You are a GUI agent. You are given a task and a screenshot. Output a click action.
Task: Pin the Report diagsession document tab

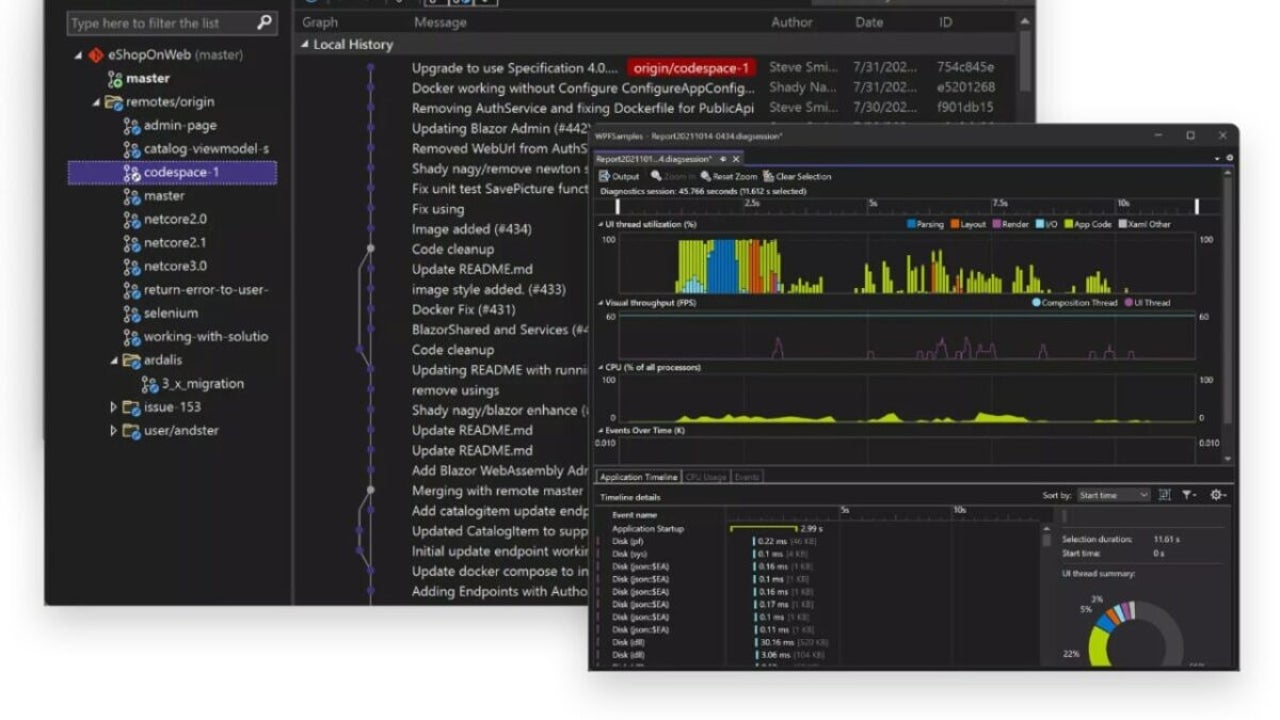(x=723, y=159)
